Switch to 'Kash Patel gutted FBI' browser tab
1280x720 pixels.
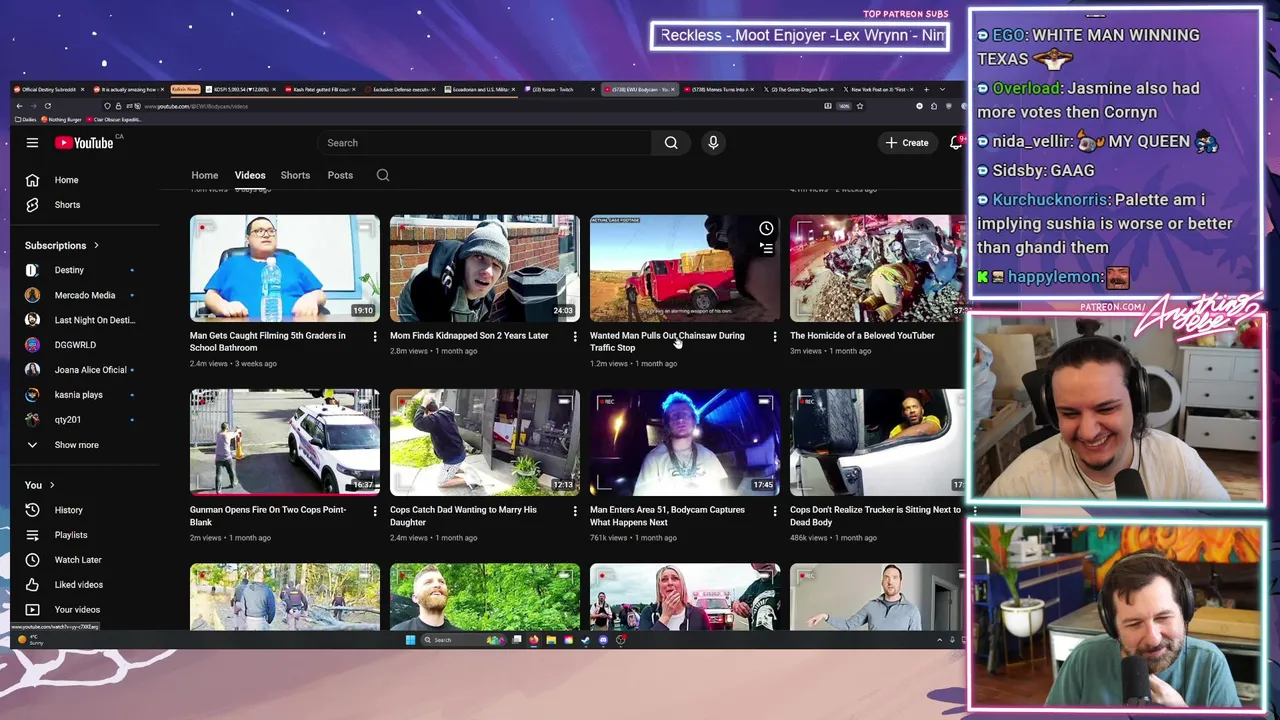pyautogui.click(x=318, y=89)
